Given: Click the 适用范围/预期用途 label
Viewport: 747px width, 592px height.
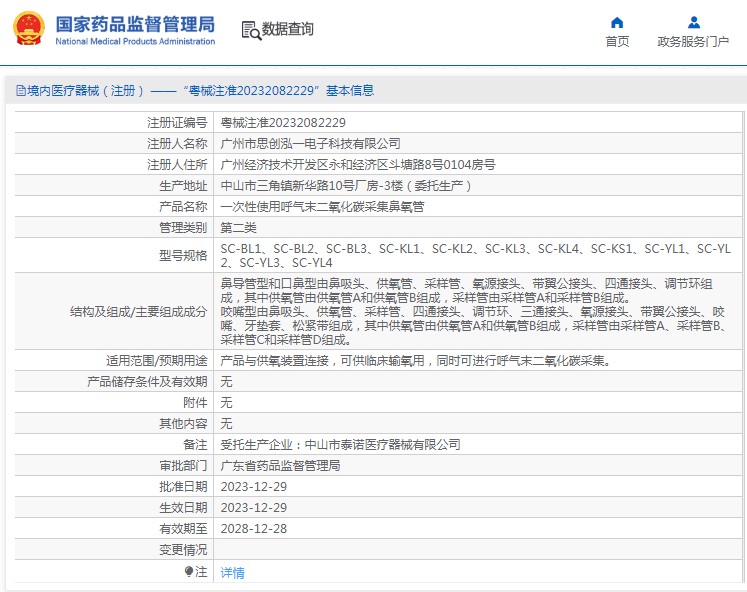Looking at the screenshot, I should [156, 361].
